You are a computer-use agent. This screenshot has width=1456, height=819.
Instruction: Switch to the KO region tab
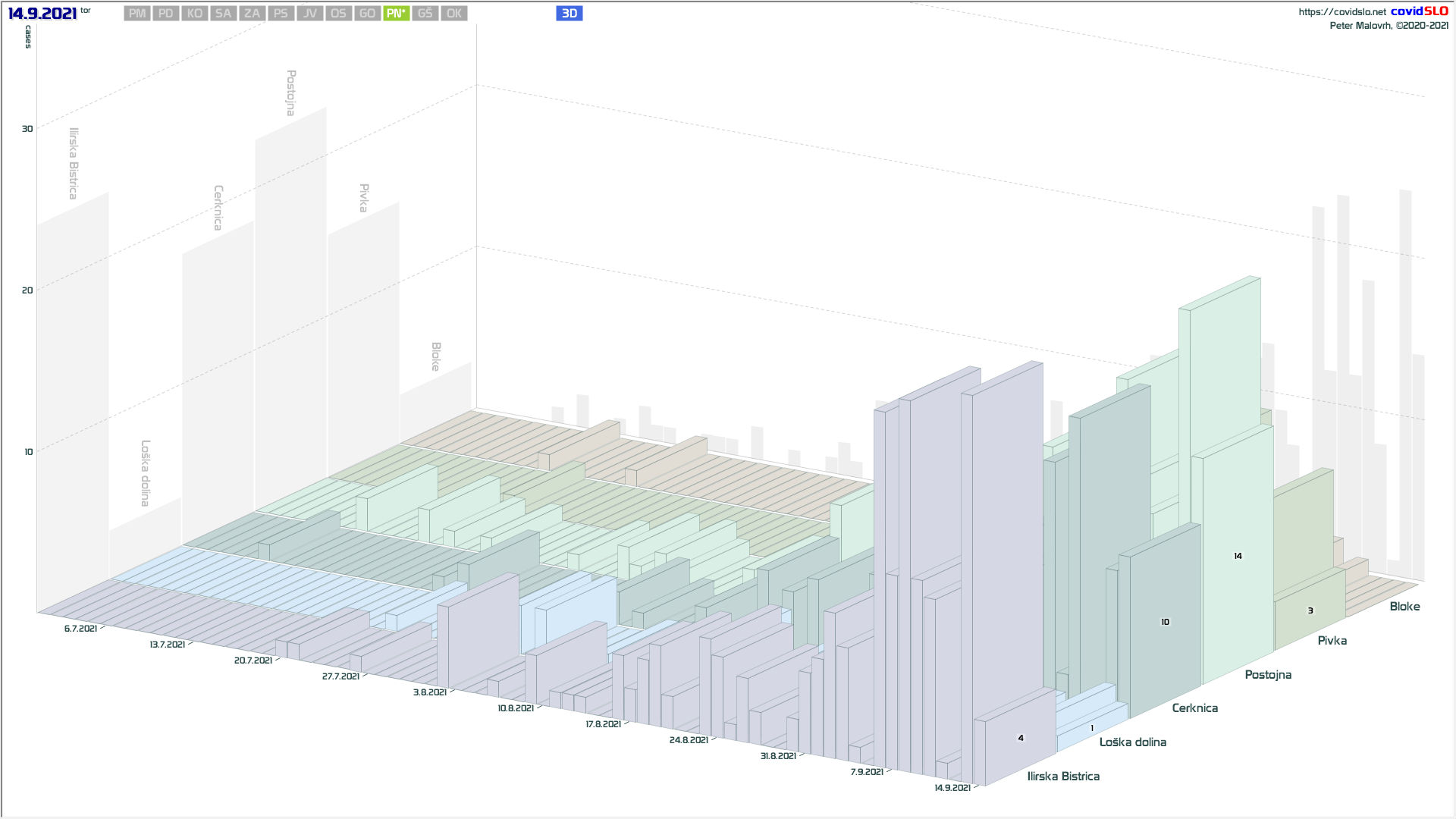click(x=194, y=14)
